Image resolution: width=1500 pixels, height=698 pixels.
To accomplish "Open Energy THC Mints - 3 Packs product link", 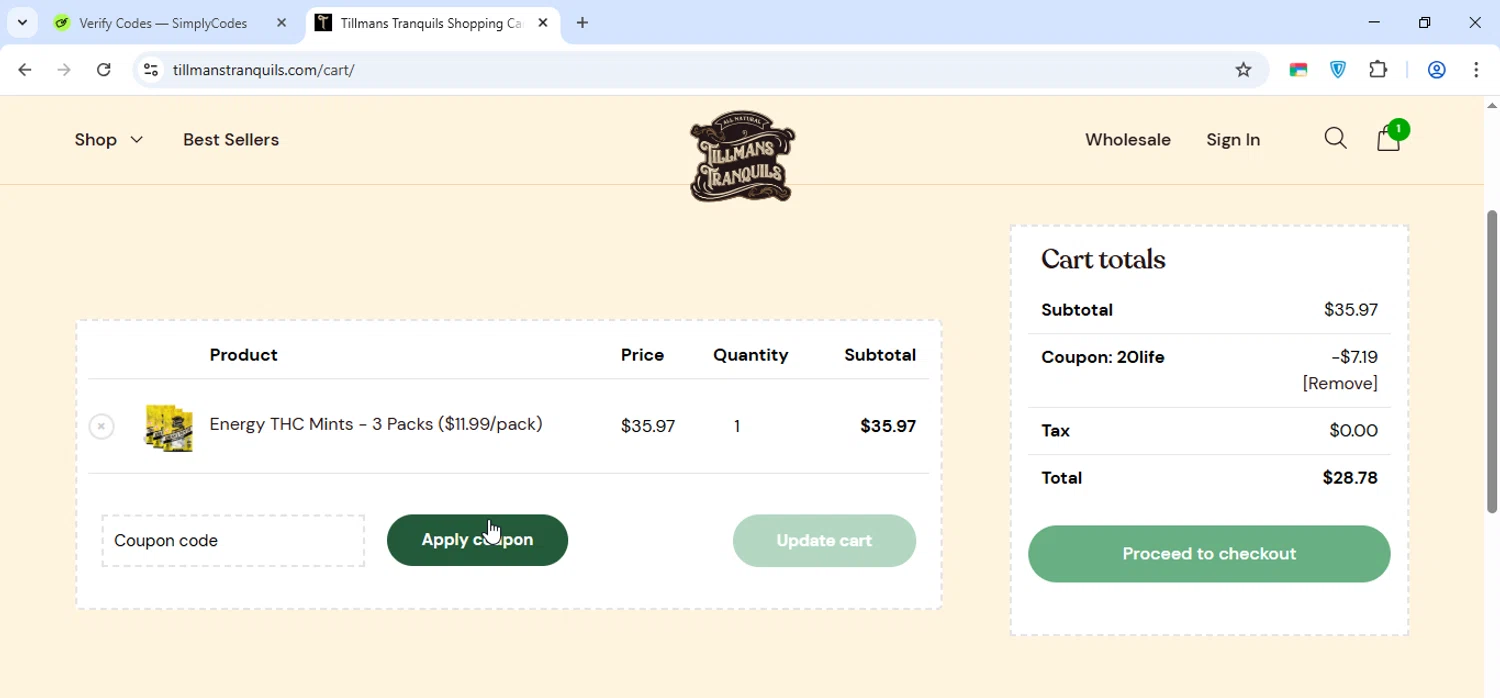I will click(376, 424).
